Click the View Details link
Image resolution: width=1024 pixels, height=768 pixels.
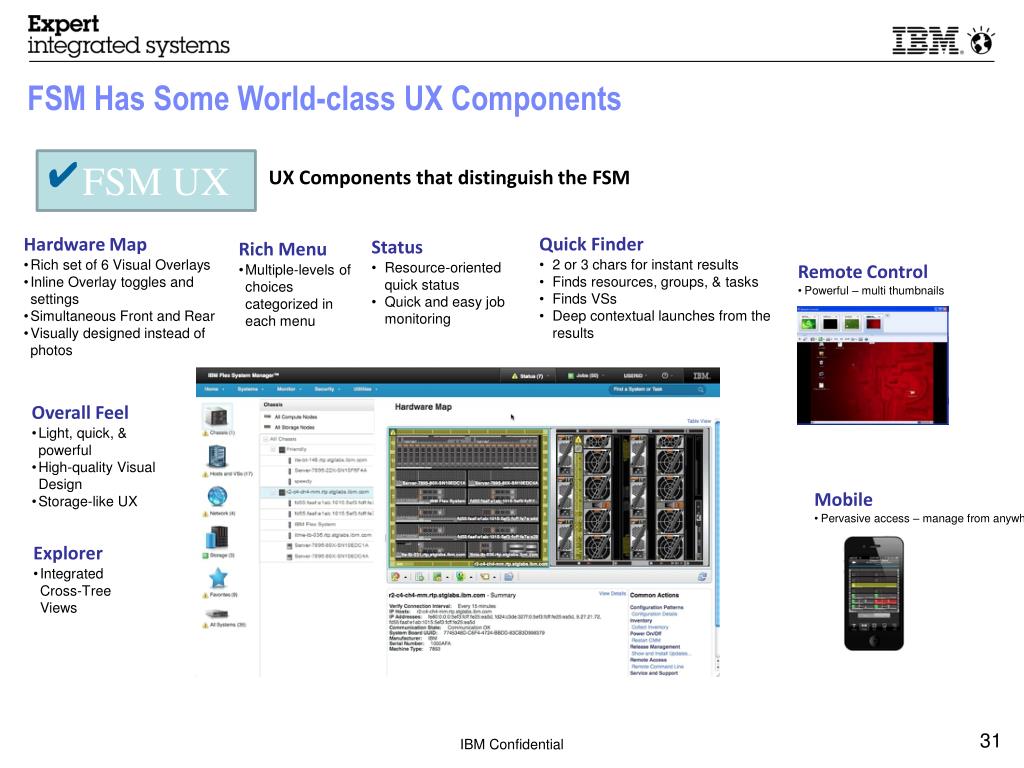coord(612,594)
